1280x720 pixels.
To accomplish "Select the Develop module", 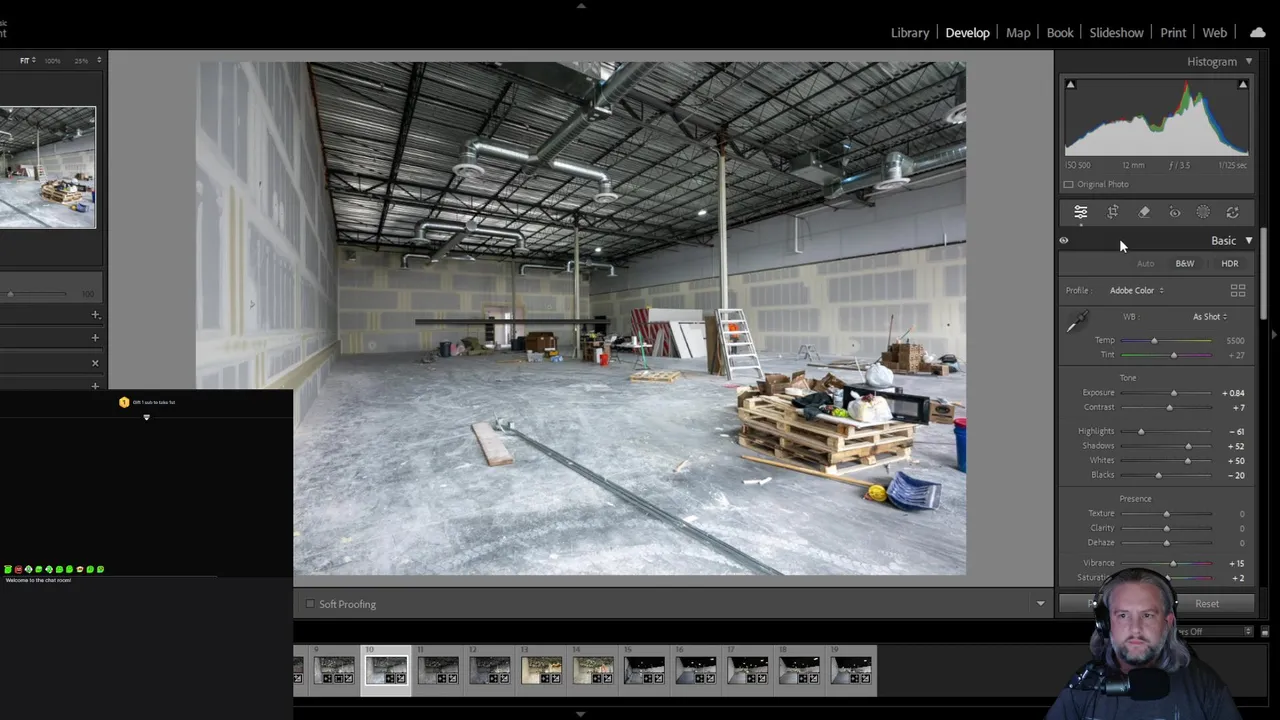I will [968, 33].
